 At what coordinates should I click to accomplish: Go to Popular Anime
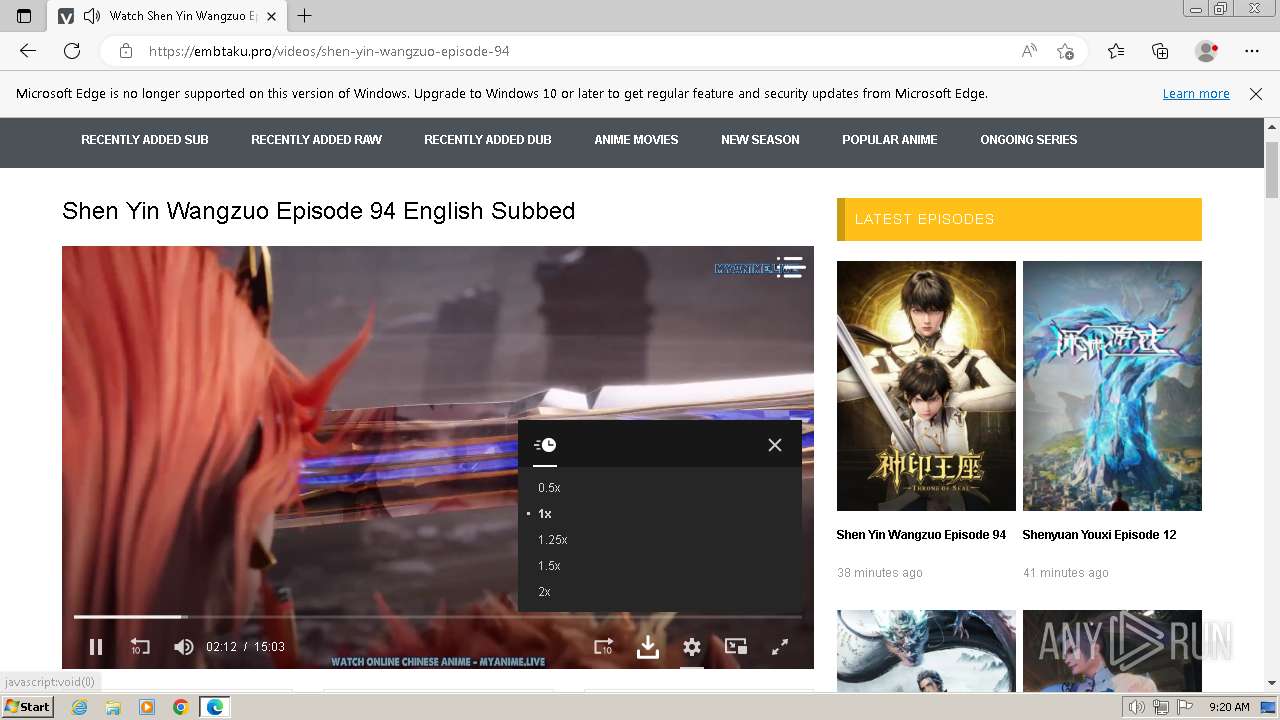890,140
